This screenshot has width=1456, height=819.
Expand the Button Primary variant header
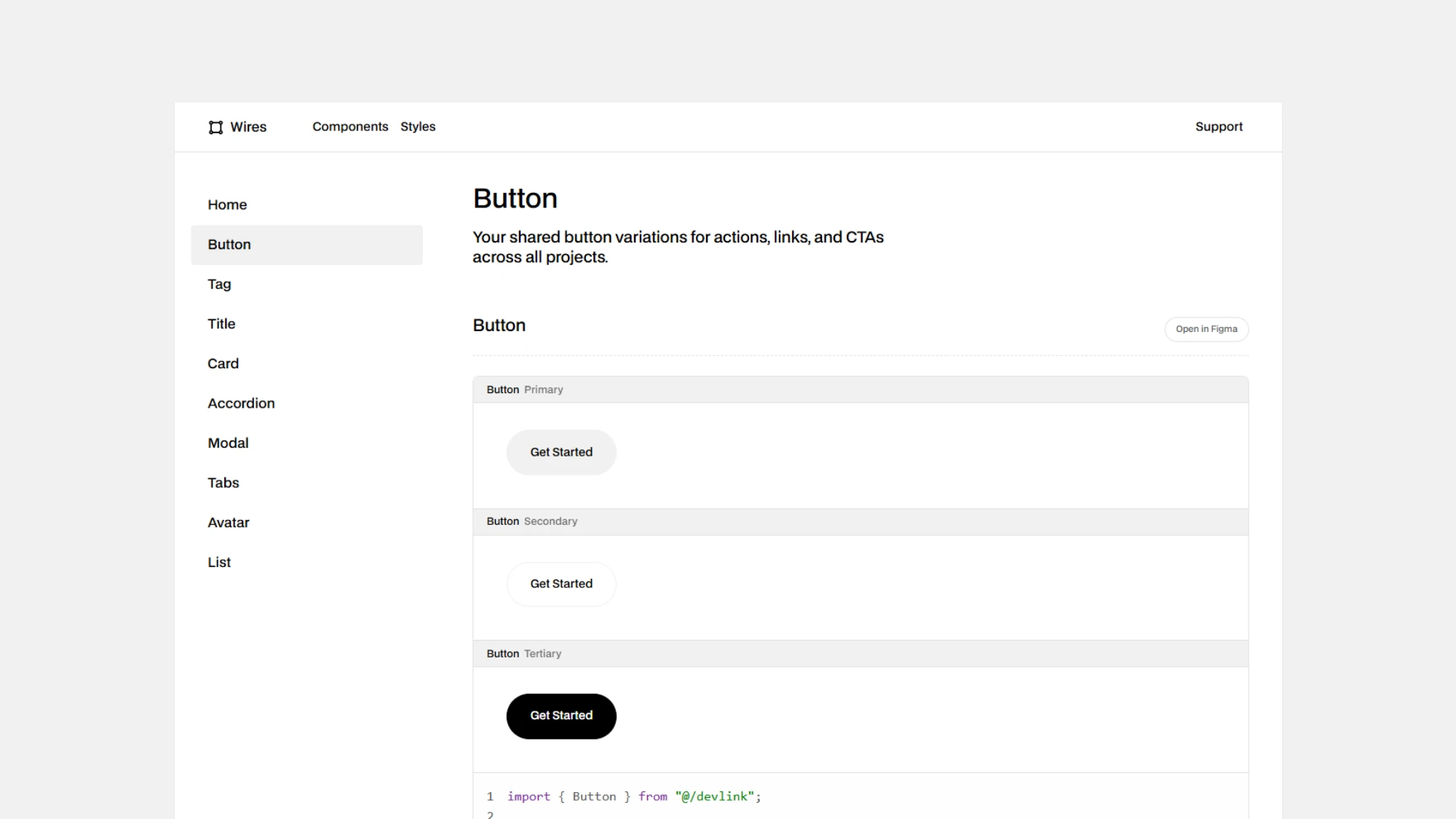[524, 389]
